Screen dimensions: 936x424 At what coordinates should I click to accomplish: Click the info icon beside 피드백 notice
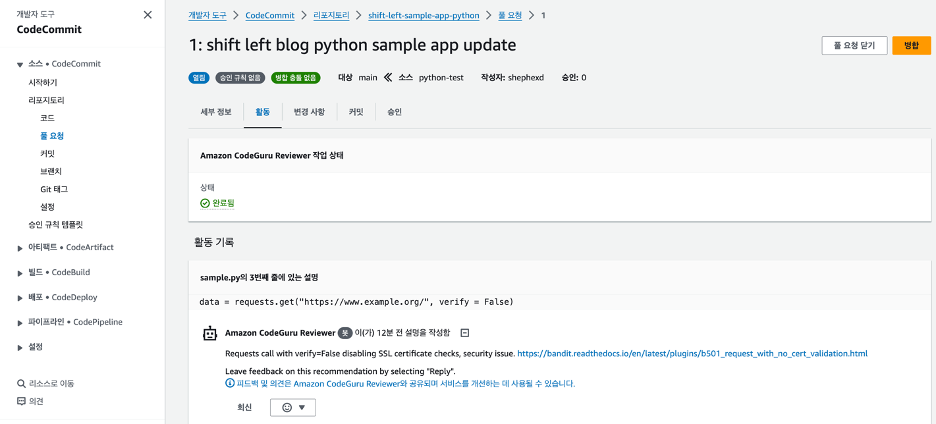coord(230,383)
